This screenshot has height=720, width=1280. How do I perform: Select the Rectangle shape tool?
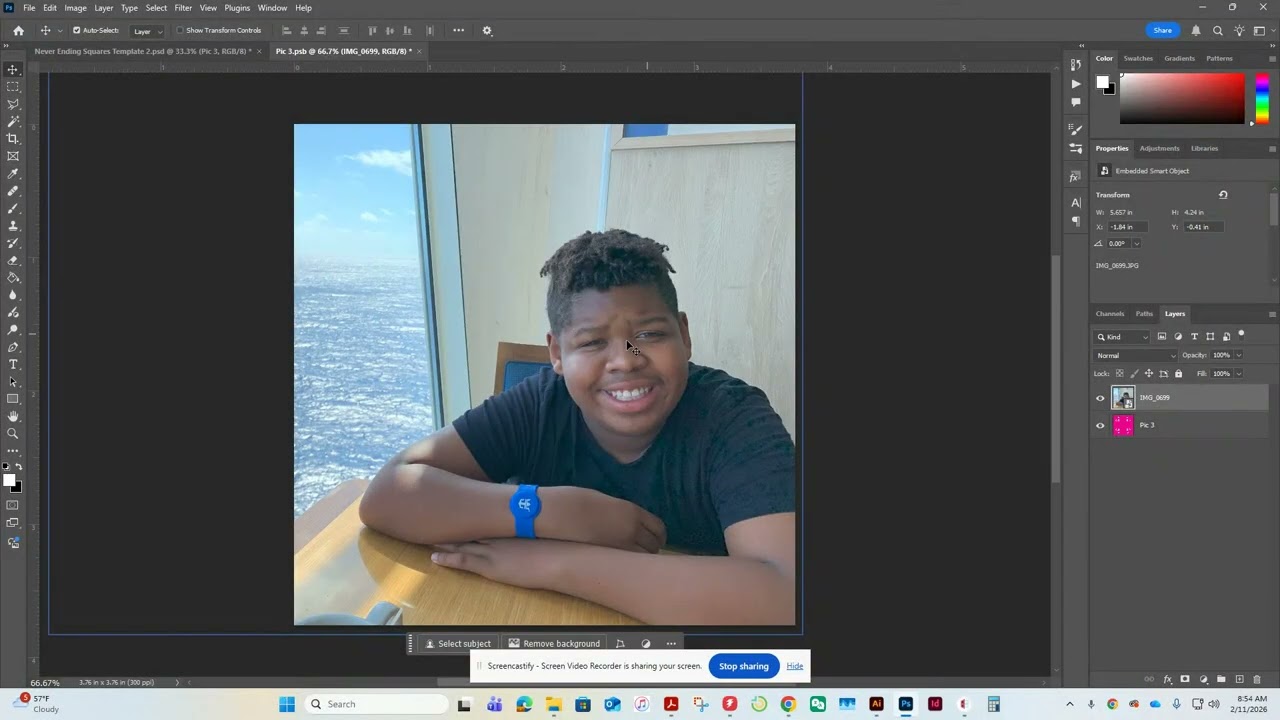click(13, 399)
